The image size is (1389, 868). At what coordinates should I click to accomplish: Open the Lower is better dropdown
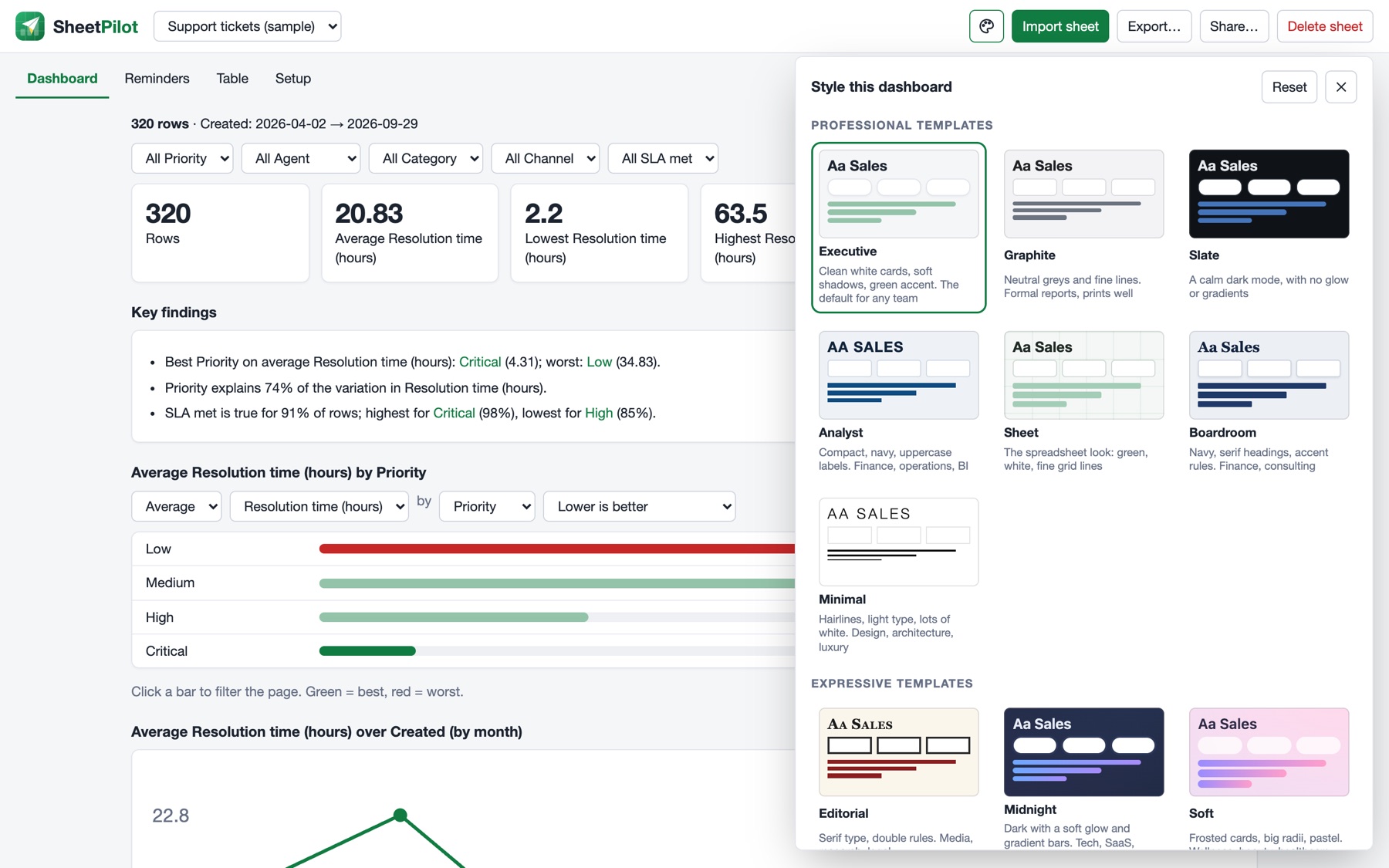pyautogui.click(x=640, y=506)
